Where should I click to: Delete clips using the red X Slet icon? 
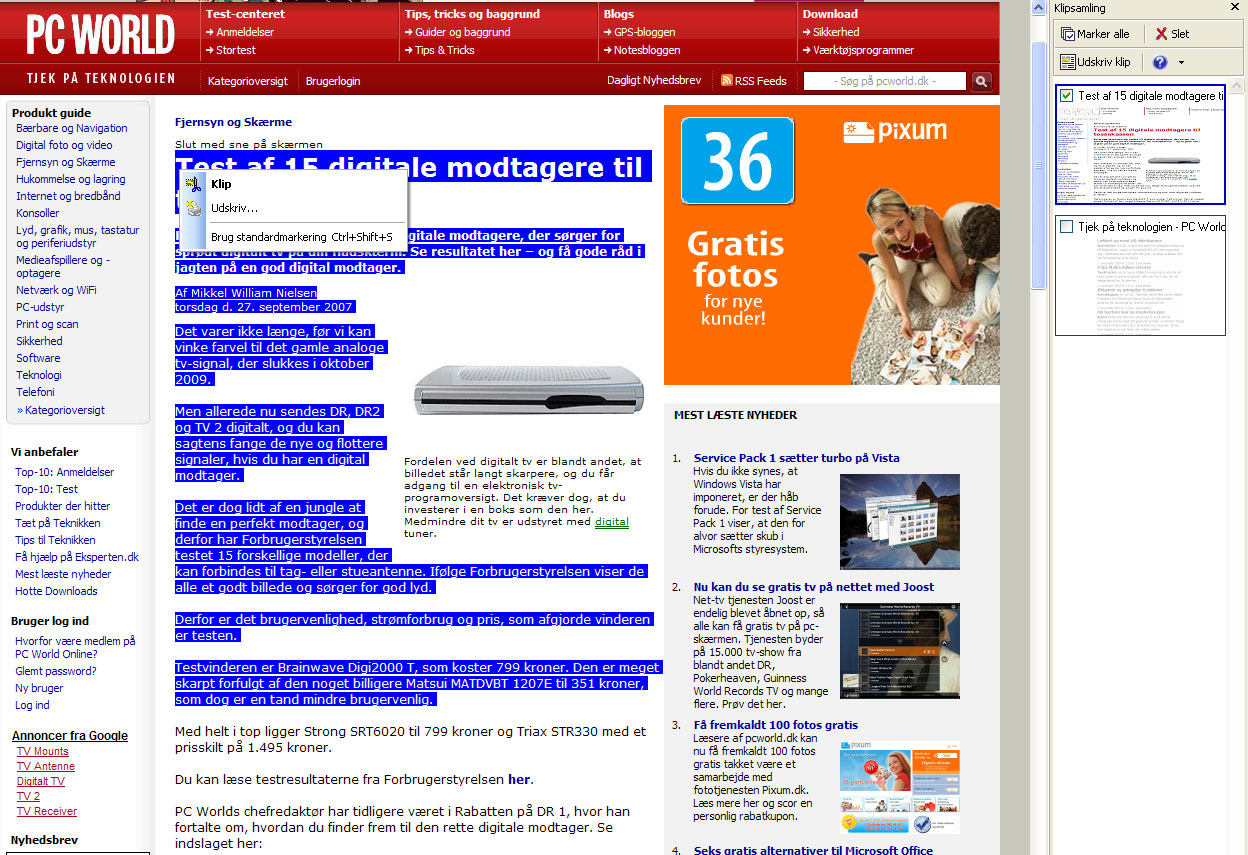pos(1162,33)
